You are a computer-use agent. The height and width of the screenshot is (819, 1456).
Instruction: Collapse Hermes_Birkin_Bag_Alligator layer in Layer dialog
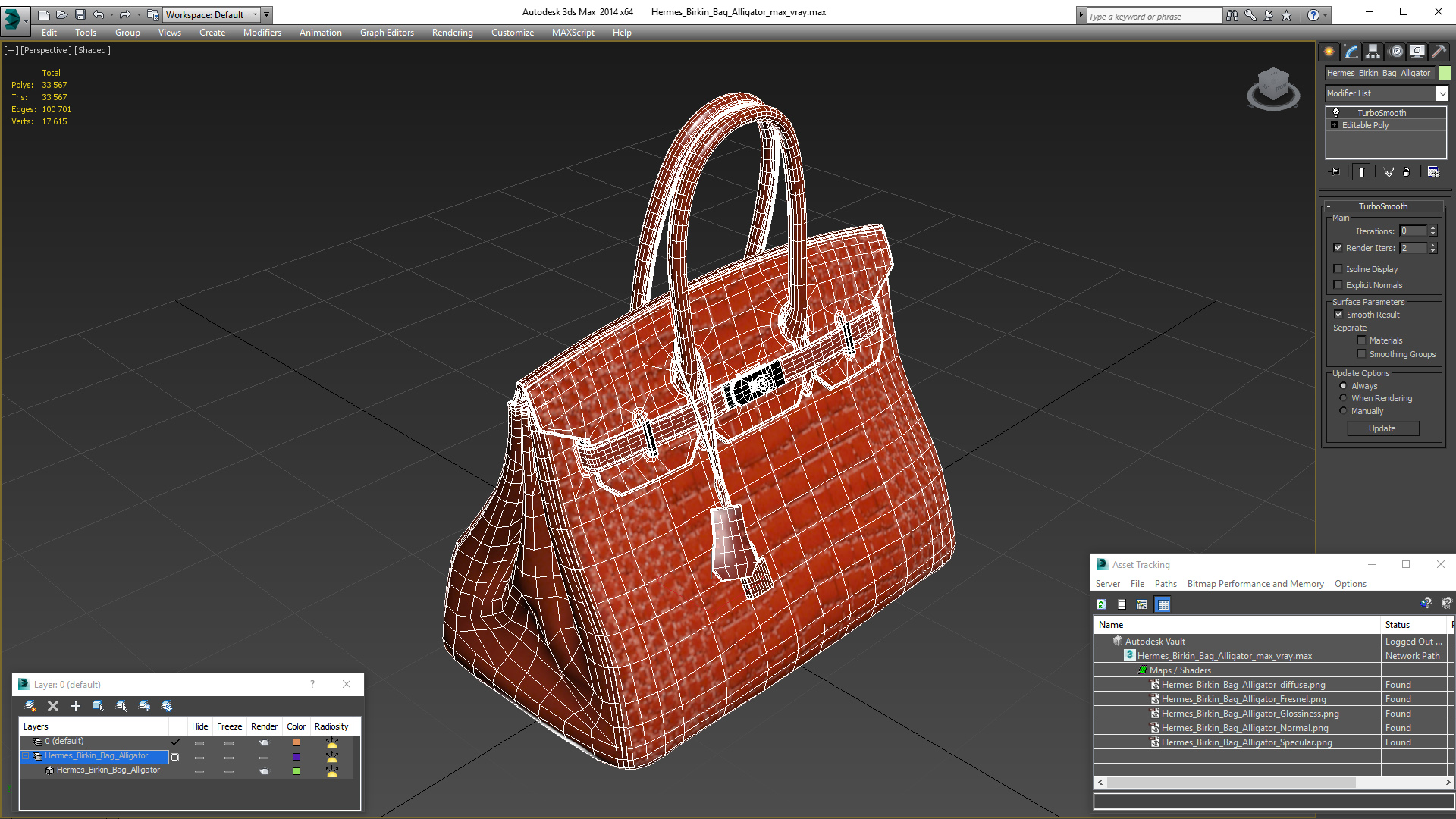coord(26,756)
